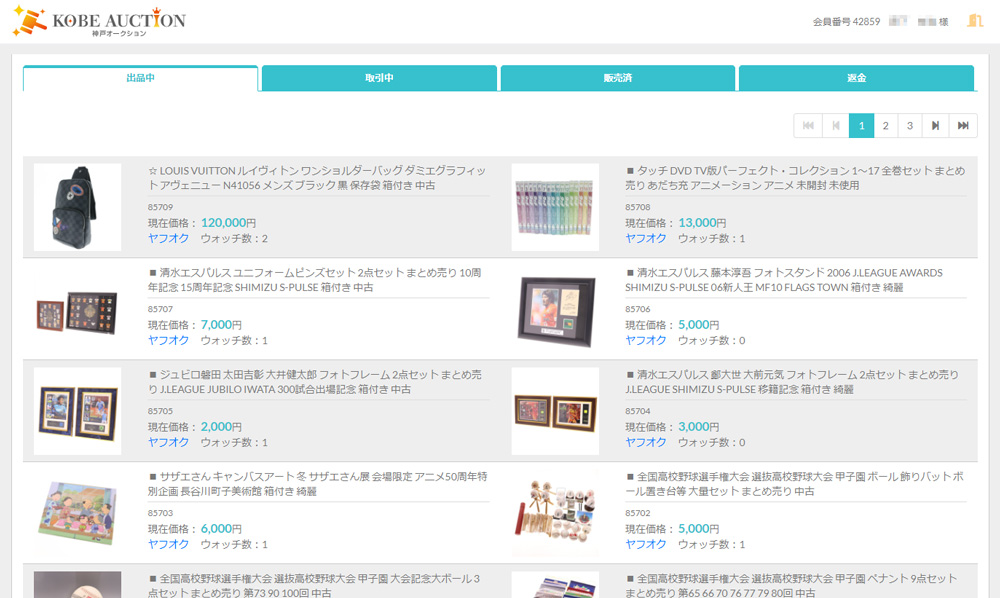Open ヤフオク link for item 85709

[x=168, y=238]
